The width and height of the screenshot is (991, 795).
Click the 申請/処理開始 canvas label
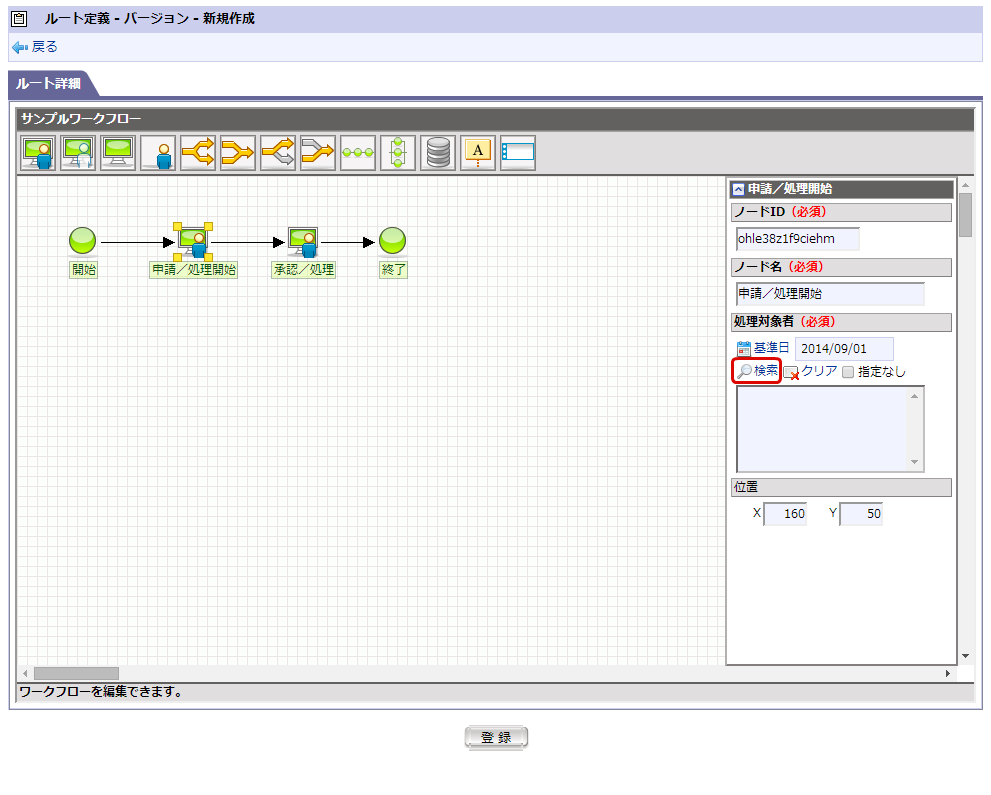tap(193, 270)
